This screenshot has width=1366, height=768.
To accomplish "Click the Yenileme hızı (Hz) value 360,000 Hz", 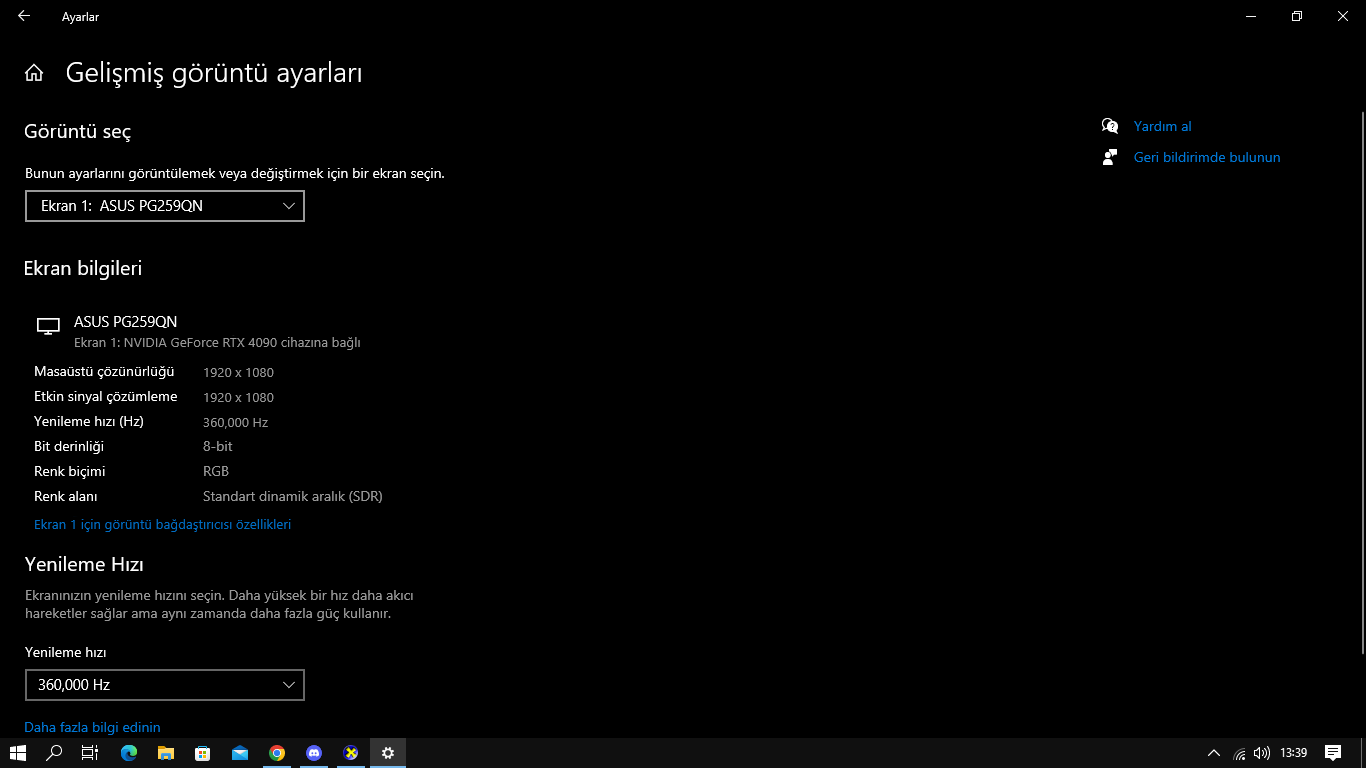I will coord(236,422).
